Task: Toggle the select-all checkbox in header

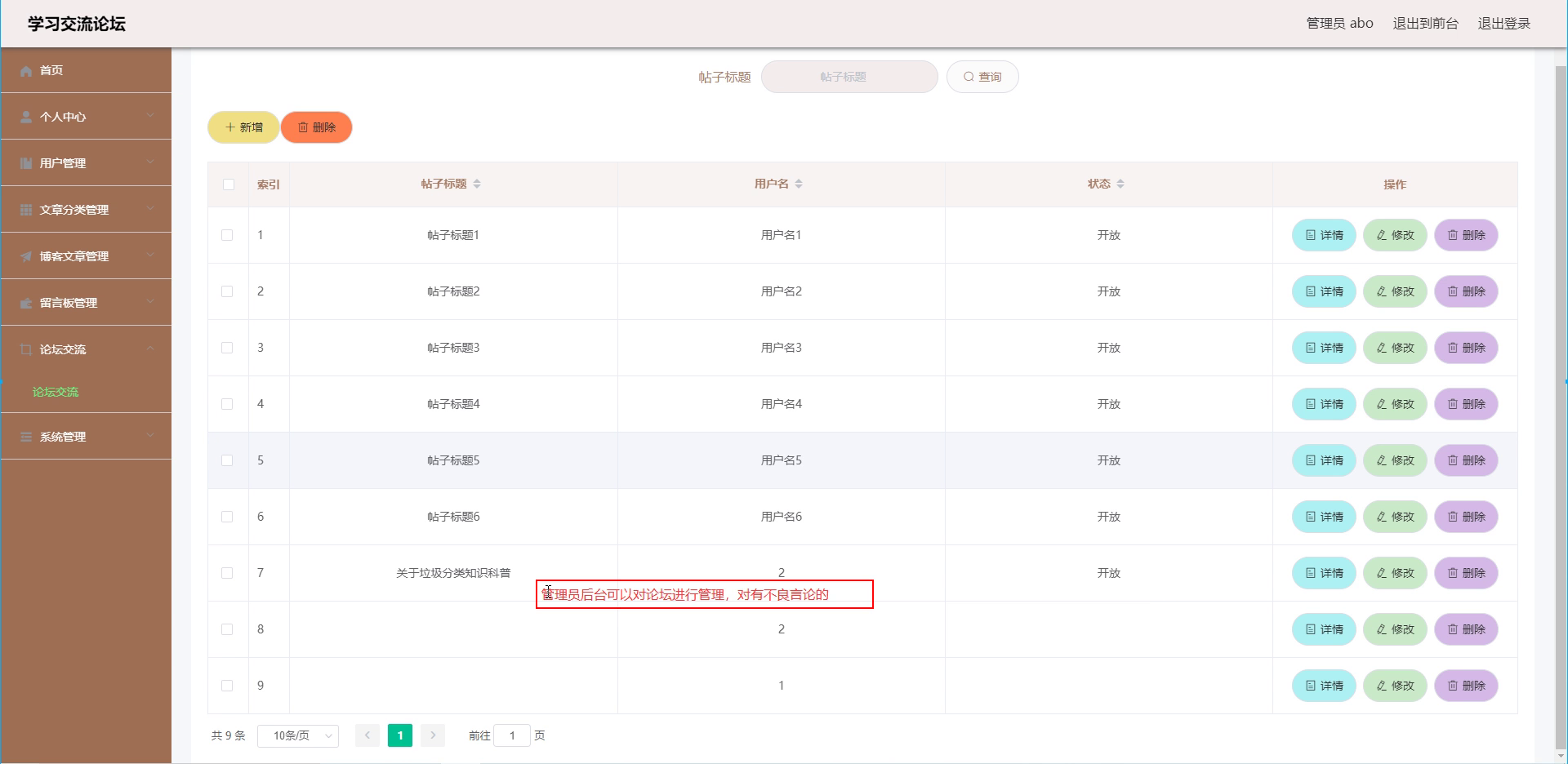Action: tap(229, 184)
